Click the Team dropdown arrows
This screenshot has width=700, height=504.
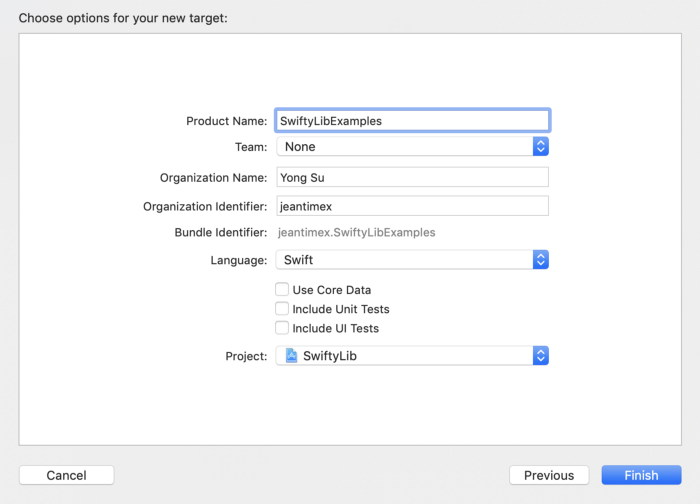point(540,147)
